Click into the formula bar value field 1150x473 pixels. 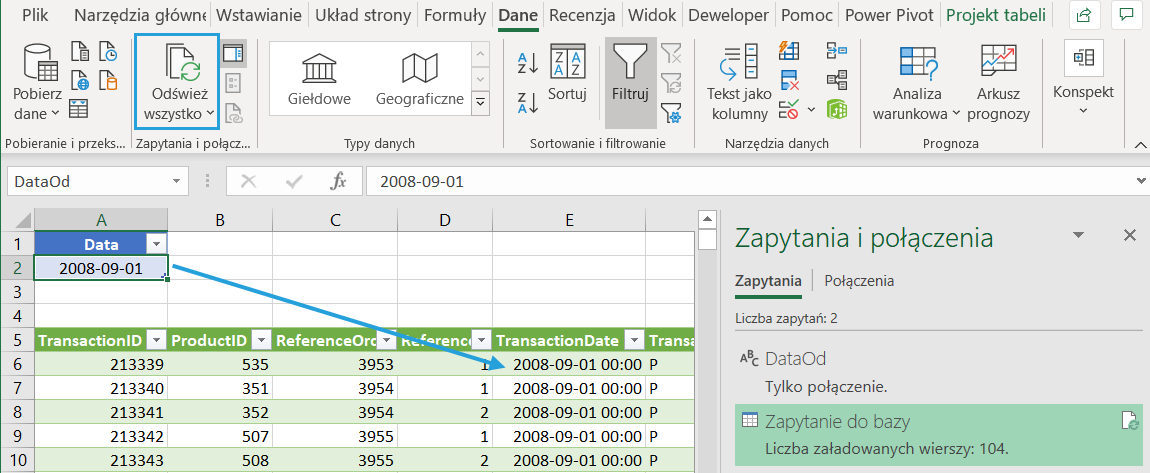750,181
